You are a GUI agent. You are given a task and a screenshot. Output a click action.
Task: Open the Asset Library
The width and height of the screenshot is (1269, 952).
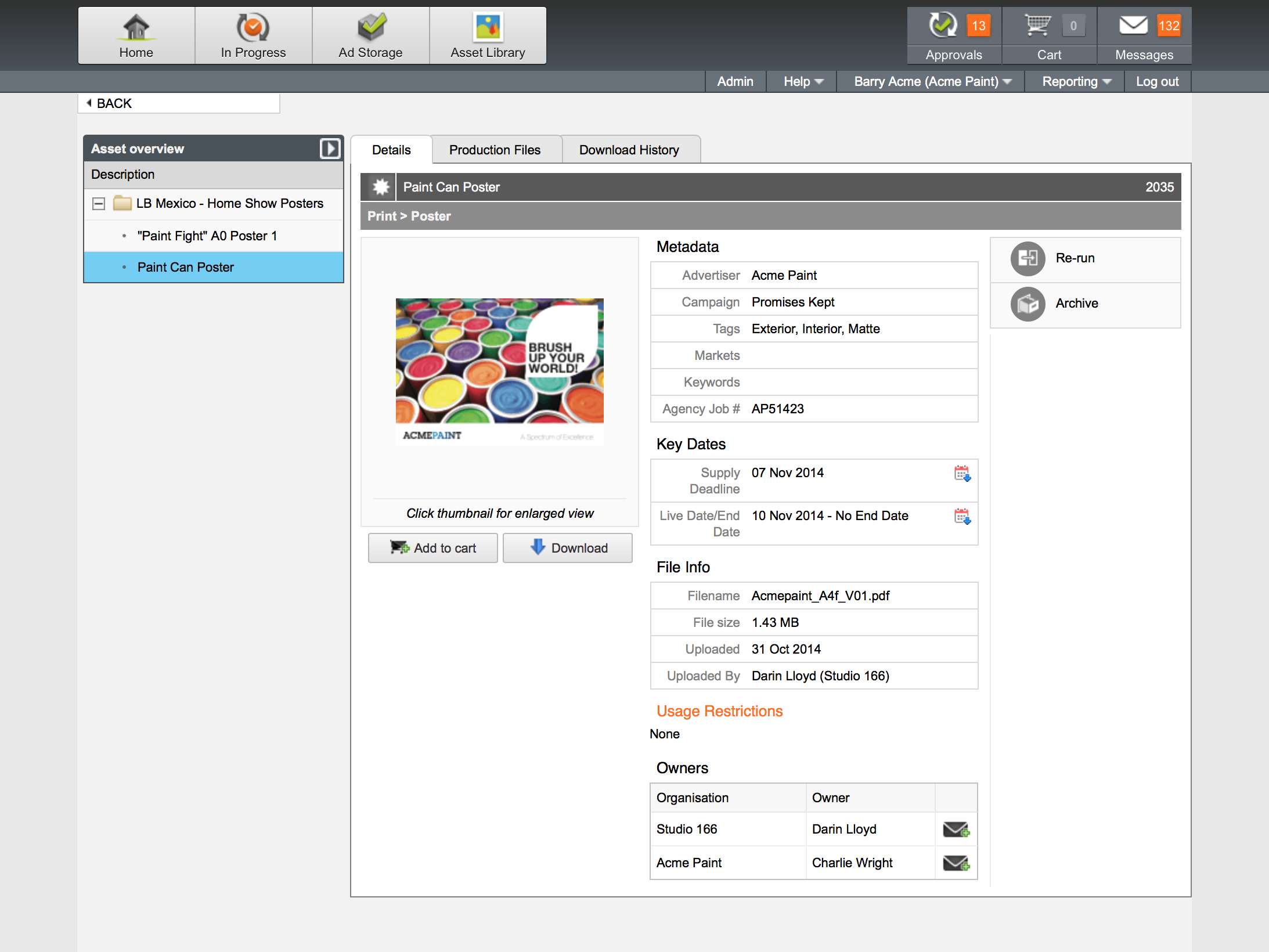pos(488,36)
